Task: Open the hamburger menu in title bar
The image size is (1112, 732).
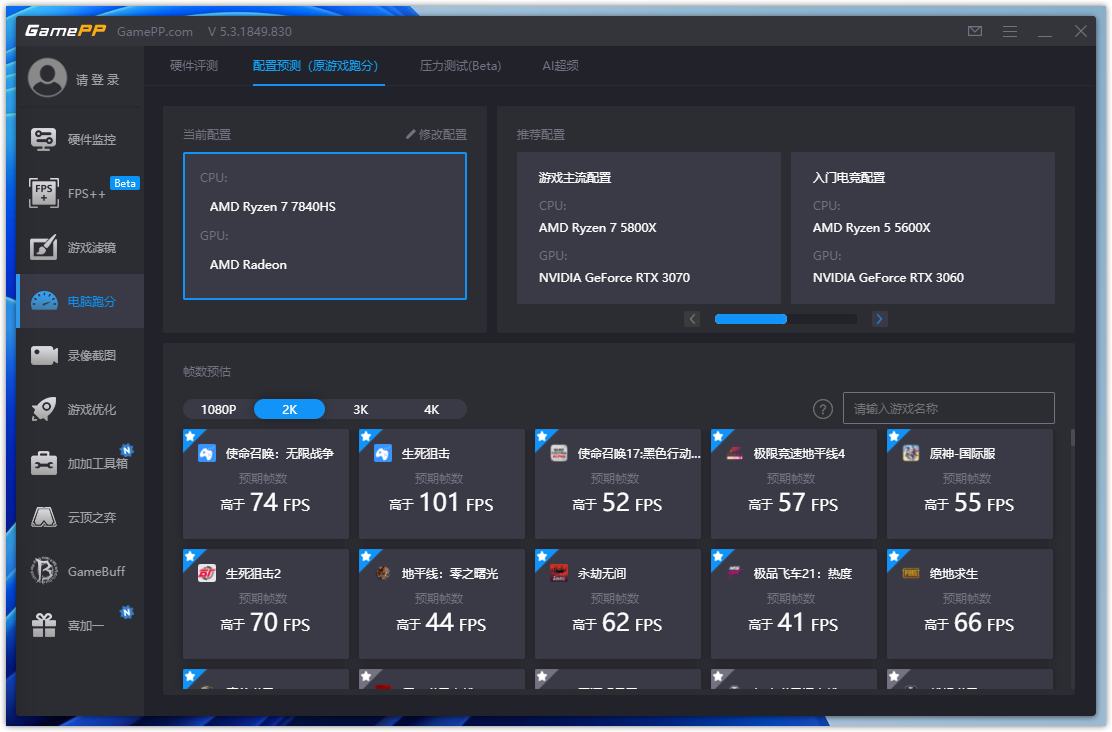Action: pos(1010,31)
